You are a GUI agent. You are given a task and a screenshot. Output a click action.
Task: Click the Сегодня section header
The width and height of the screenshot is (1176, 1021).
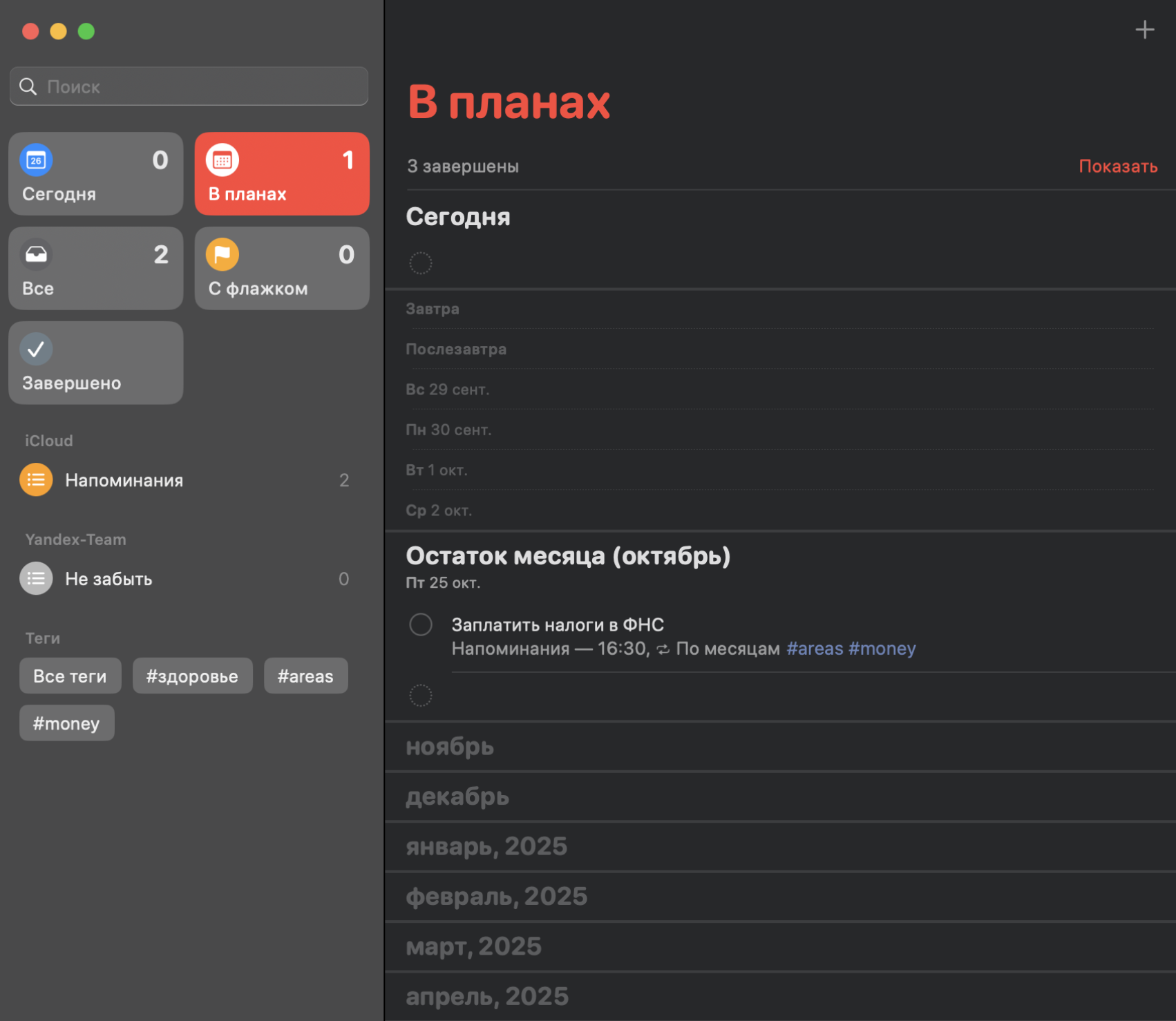point(458,217)
